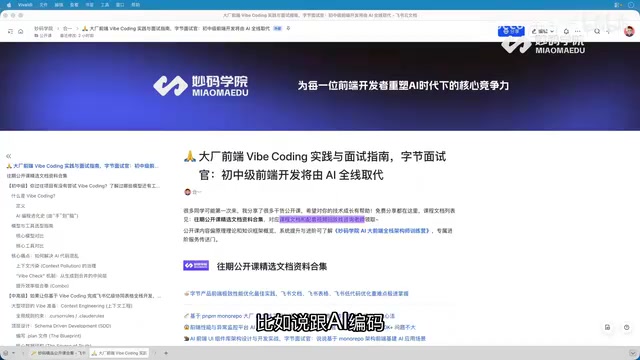Open document notifications bell
The width and height of the screenshot is (640, 360).
(566, 31)
